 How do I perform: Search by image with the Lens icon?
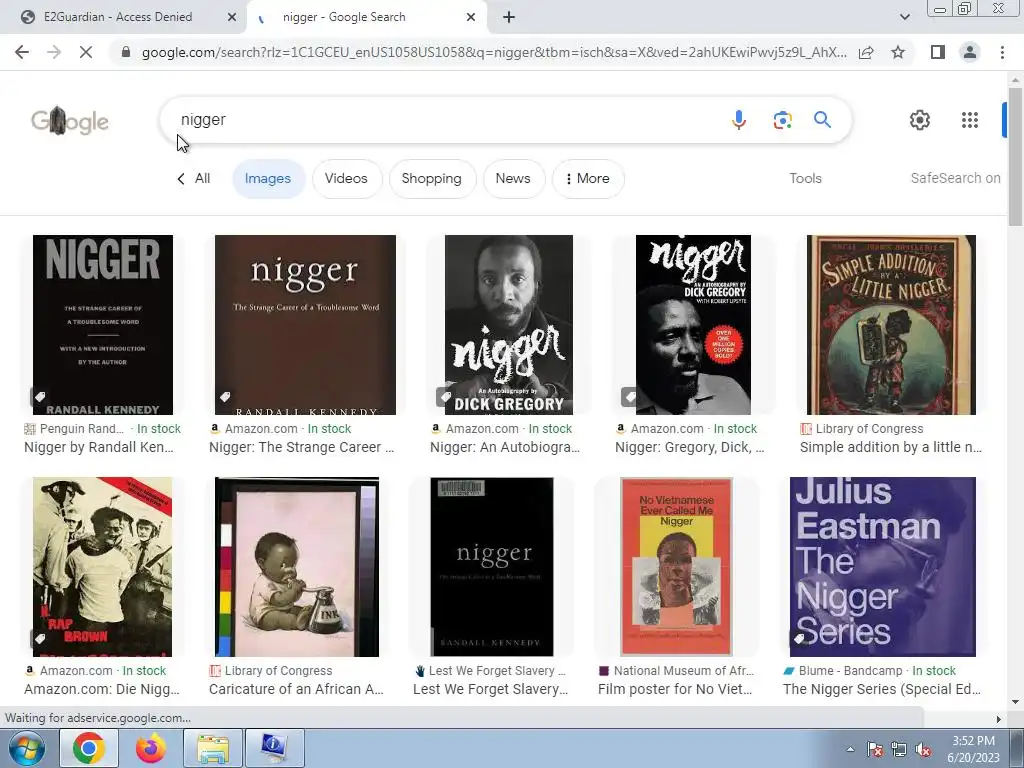click(782, 120)
